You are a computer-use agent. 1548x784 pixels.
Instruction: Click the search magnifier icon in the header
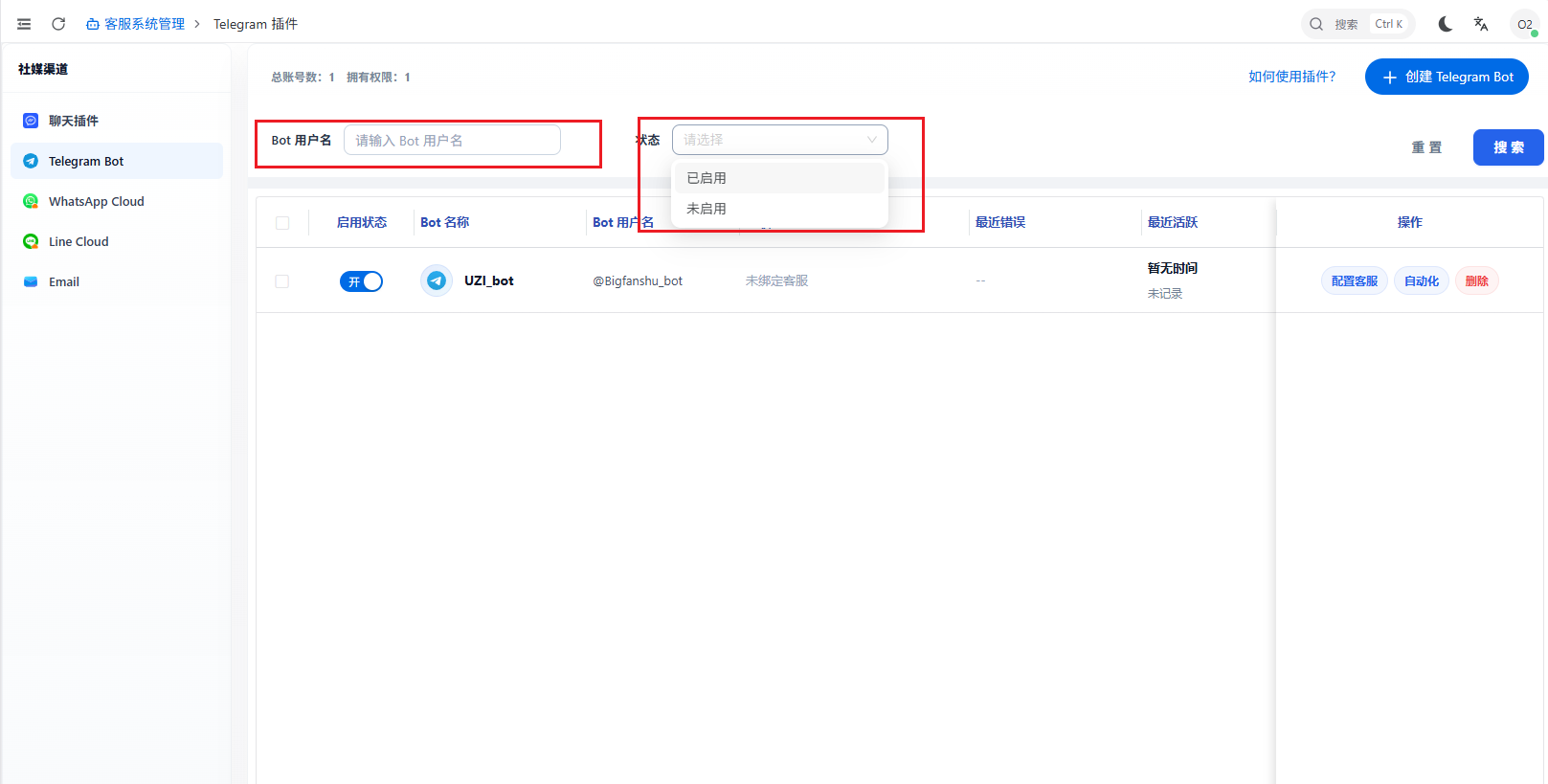coord(1316,24)
